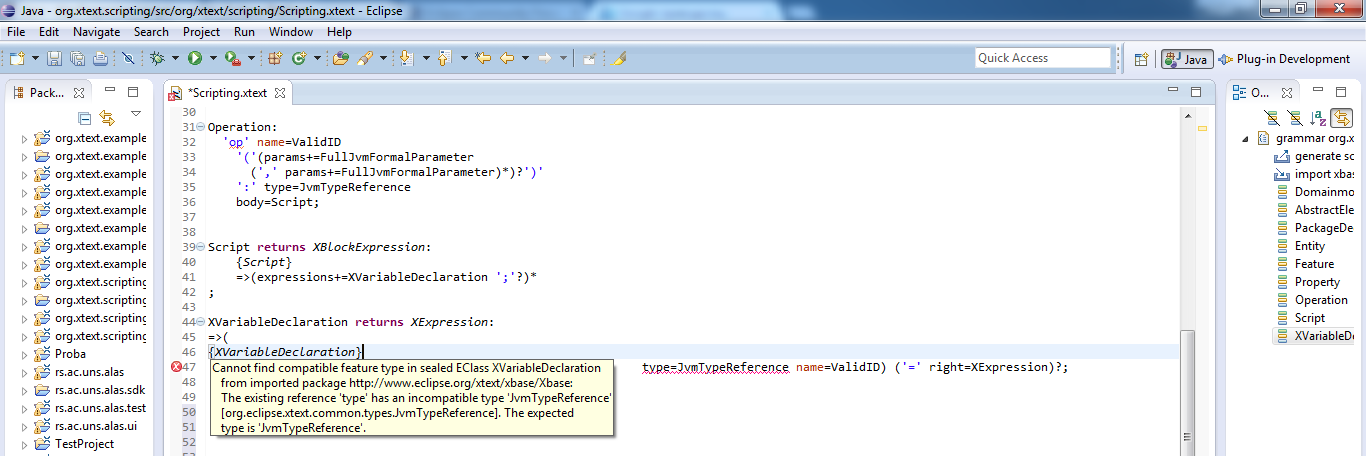The width and height of the screenshot is (1366, 456).
Task: Toggle Link with Editor in Package Explorer
Action: 107,117
